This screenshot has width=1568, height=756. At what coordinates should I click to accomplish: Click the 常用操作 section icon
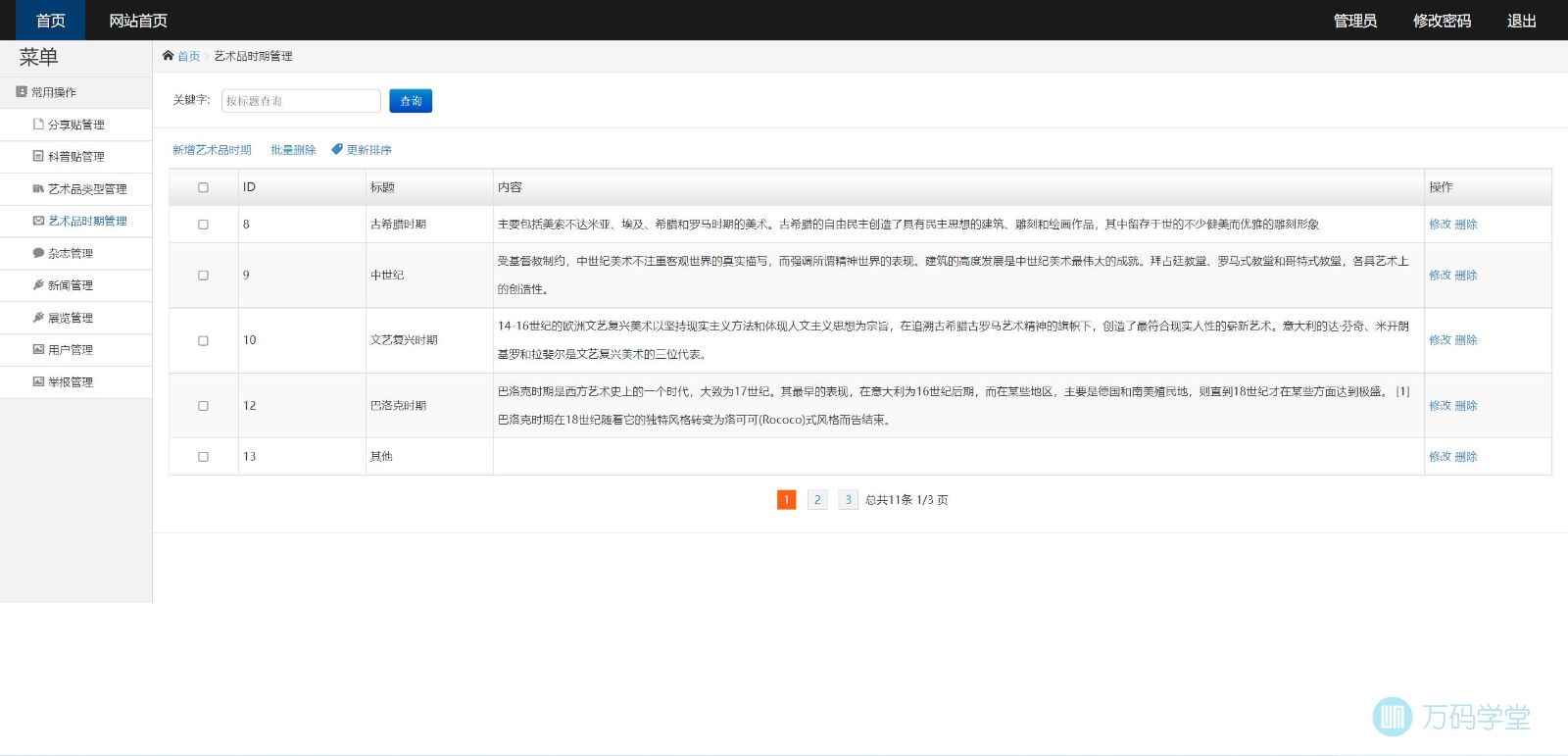pyautogui.click(x=22, y=92)
